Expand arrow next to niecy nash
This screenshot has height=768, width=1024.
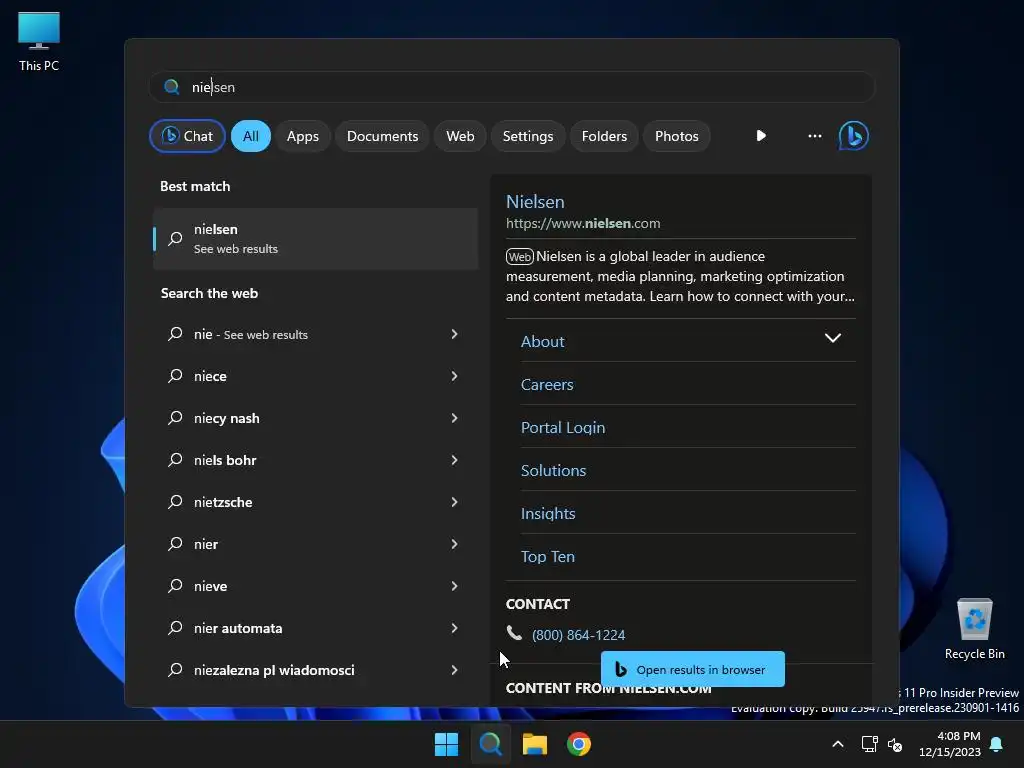455,417
